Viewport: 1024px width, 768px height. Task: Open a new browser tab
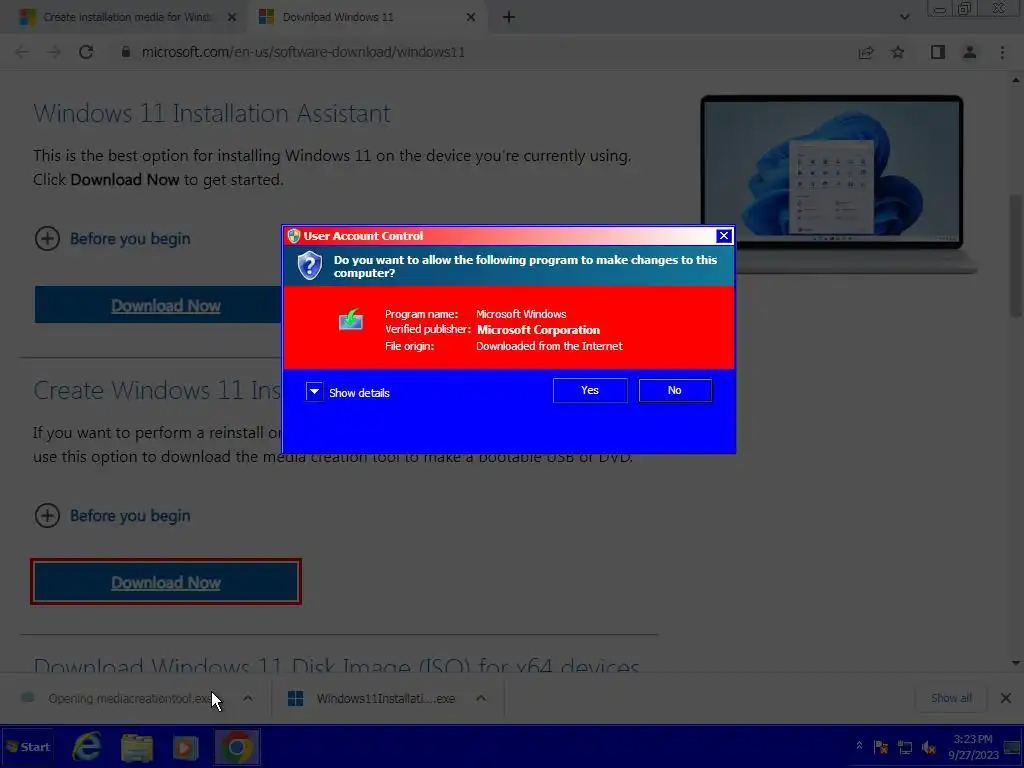(509, 18)
